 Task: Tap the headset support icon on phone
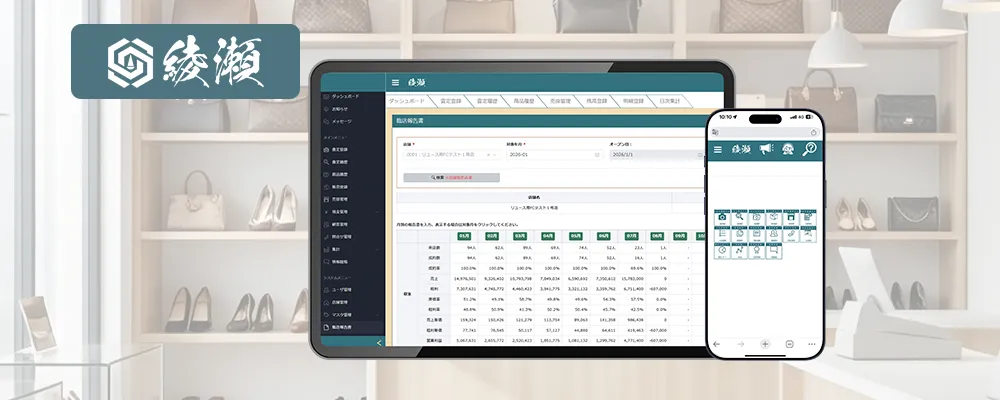788,149
